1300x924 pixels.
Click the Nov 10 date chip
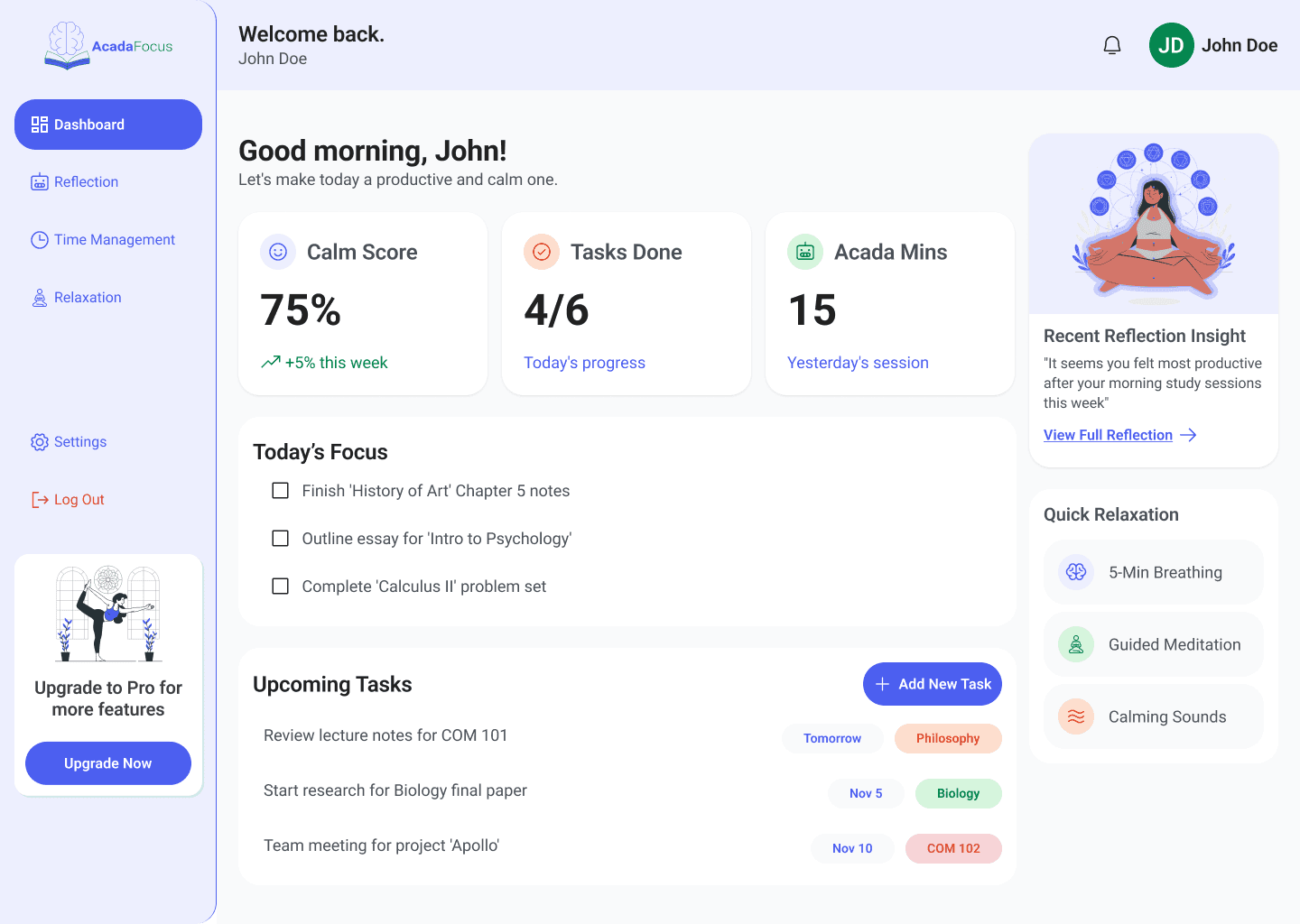(x=852, y=848)
